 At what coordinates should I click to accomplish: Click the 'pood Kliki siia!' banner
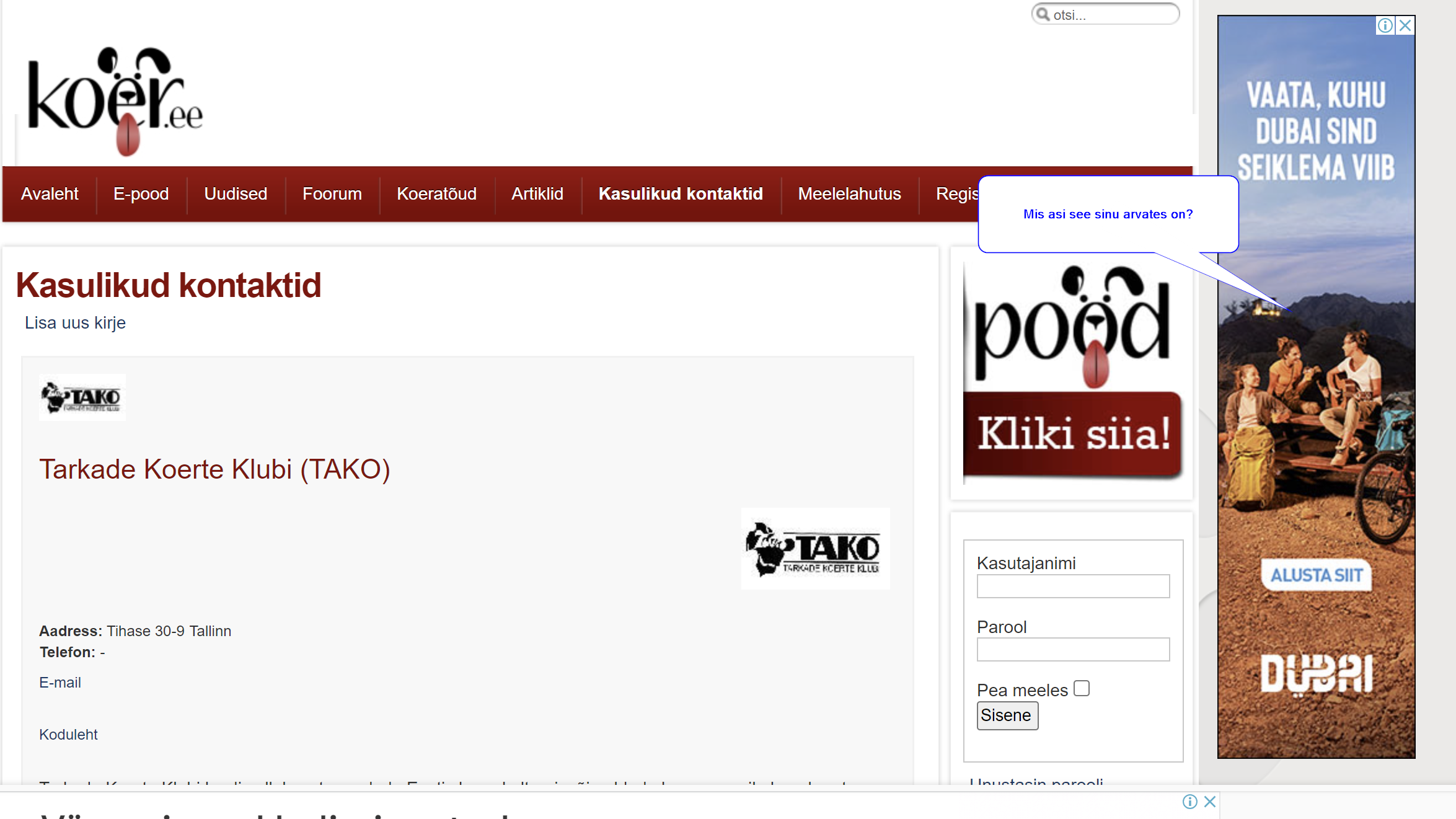(1073, 373)
